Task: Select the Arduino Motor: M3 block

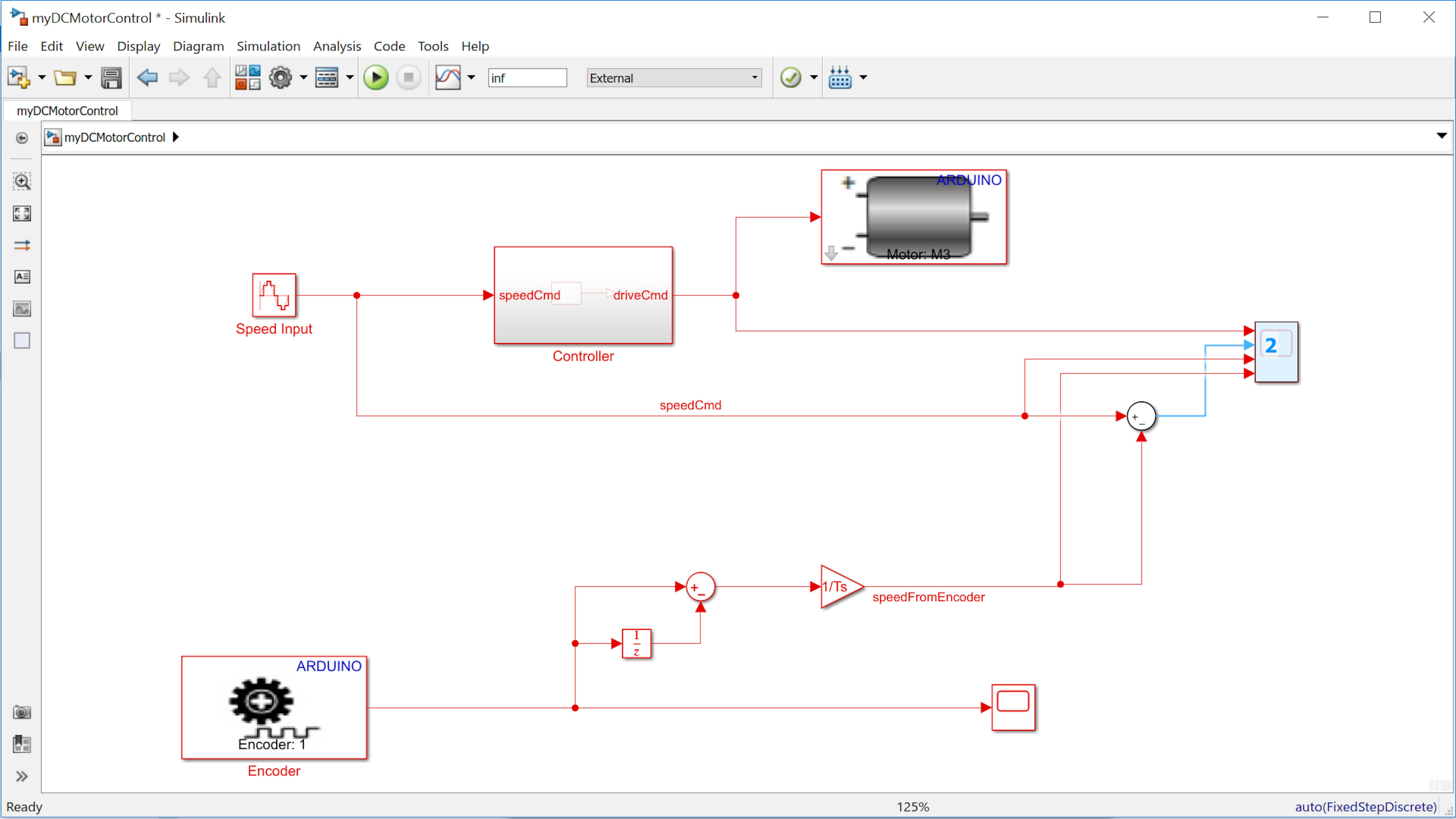Action: point(914,217)
